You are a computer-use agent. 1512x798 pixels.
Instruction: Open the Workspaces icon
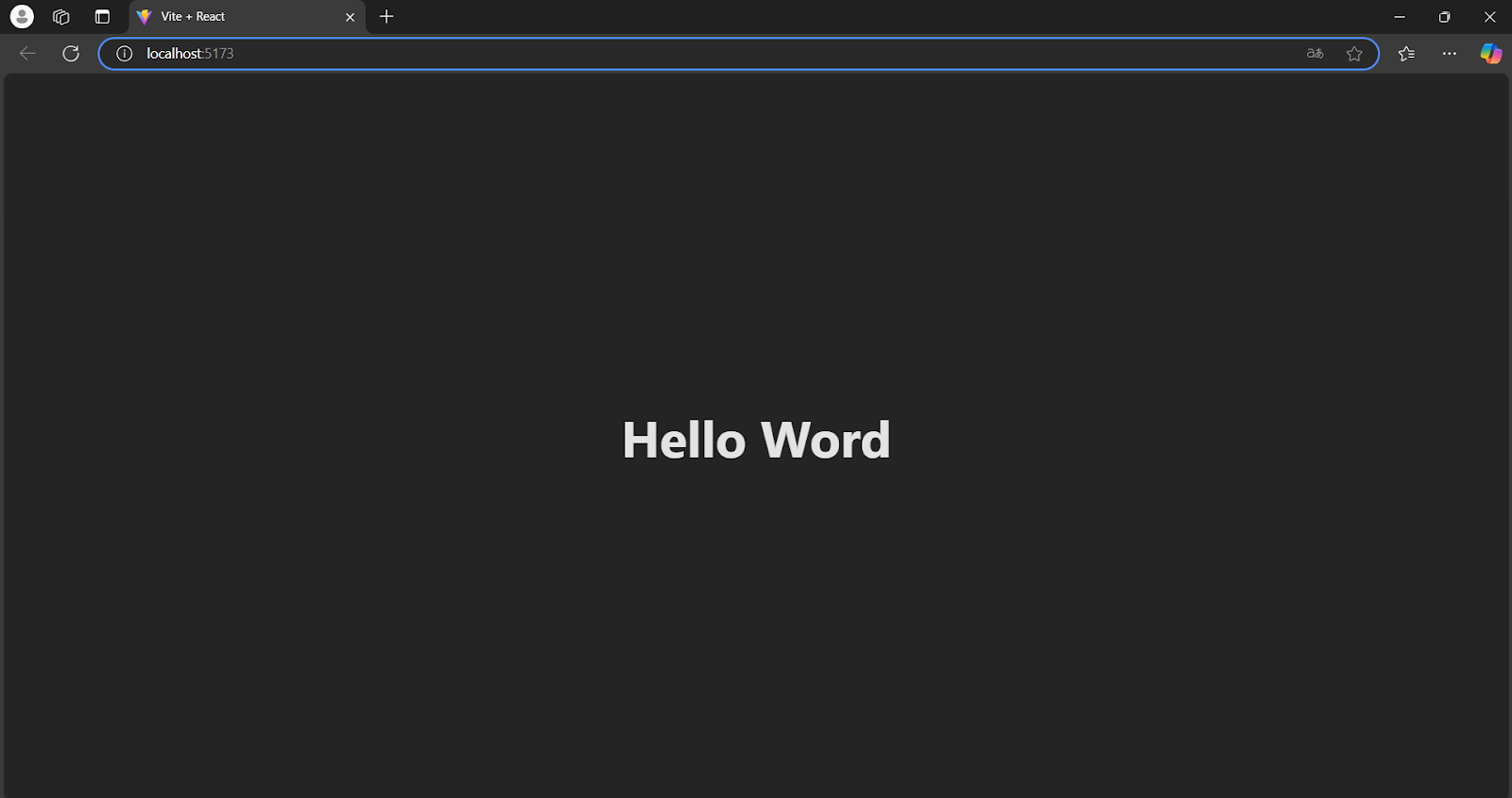click(61, 16)
